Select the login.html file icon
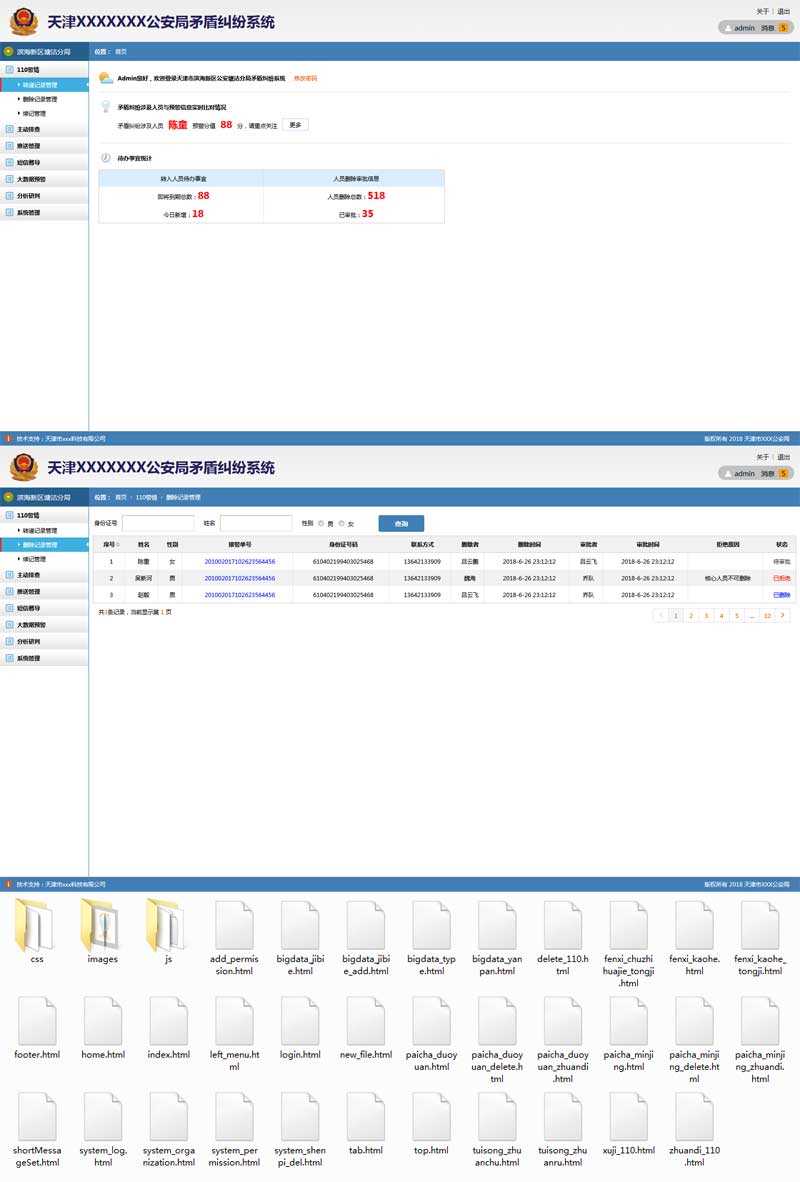This screenshot has width=800, height=1182. pos(299,1021)
